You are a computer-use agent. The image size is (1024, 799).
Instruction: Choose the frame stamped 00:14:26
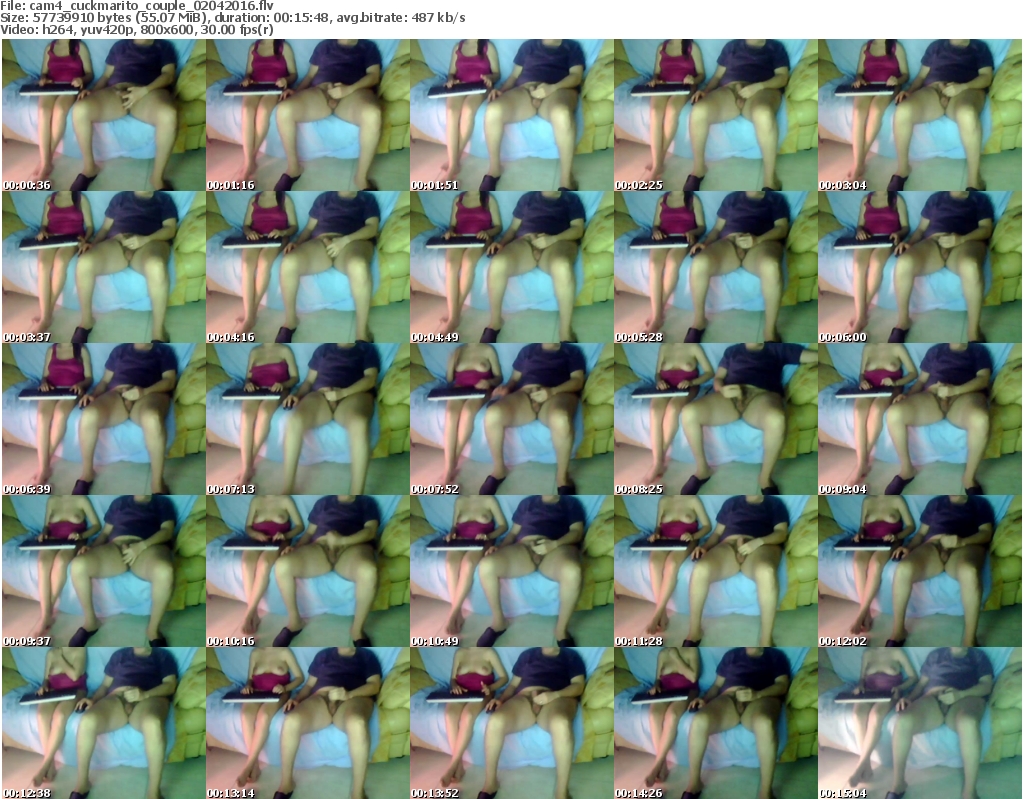[715, 723]
